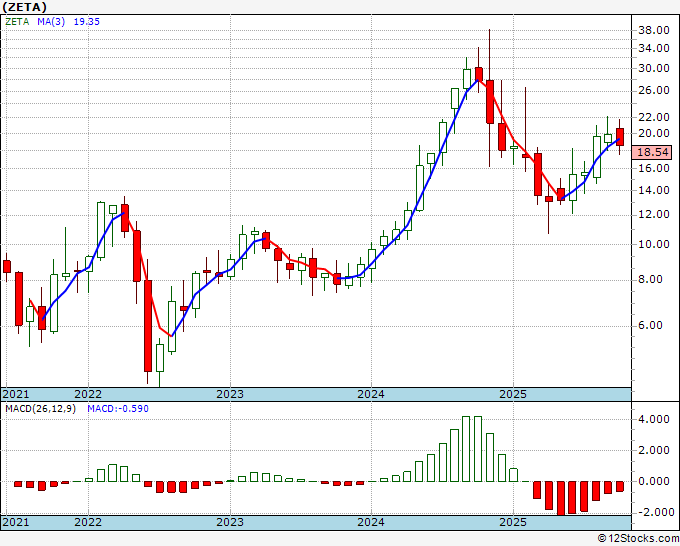The height and width of the screenshot is (546, 680).
Task: Click the 4.000 MACD axis label
Action: click(x=654, y=420)
